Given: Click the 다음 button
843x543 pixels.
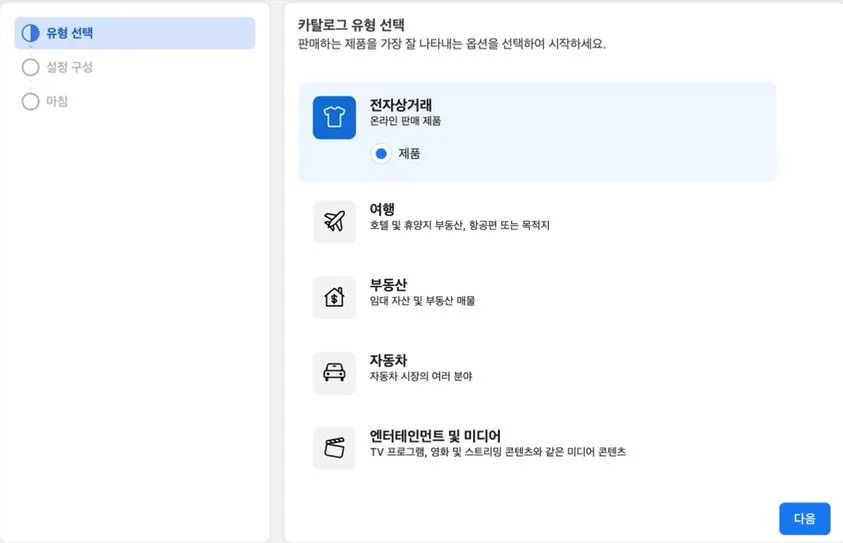Looking at the screenshot, I should pos(804,518).
